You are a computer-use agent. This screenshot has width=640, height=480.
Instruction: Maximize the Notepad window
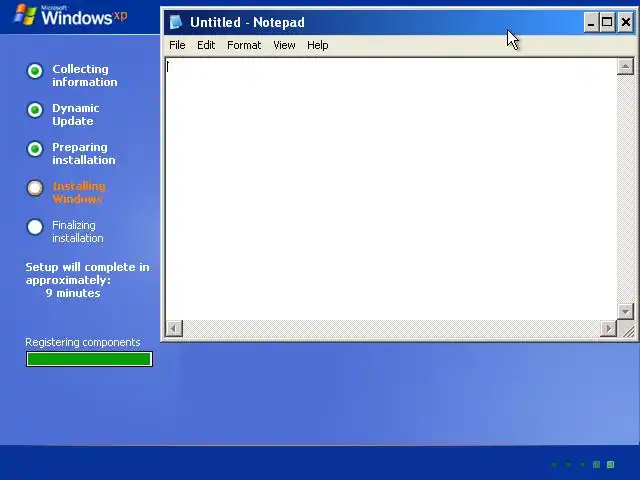607,22
